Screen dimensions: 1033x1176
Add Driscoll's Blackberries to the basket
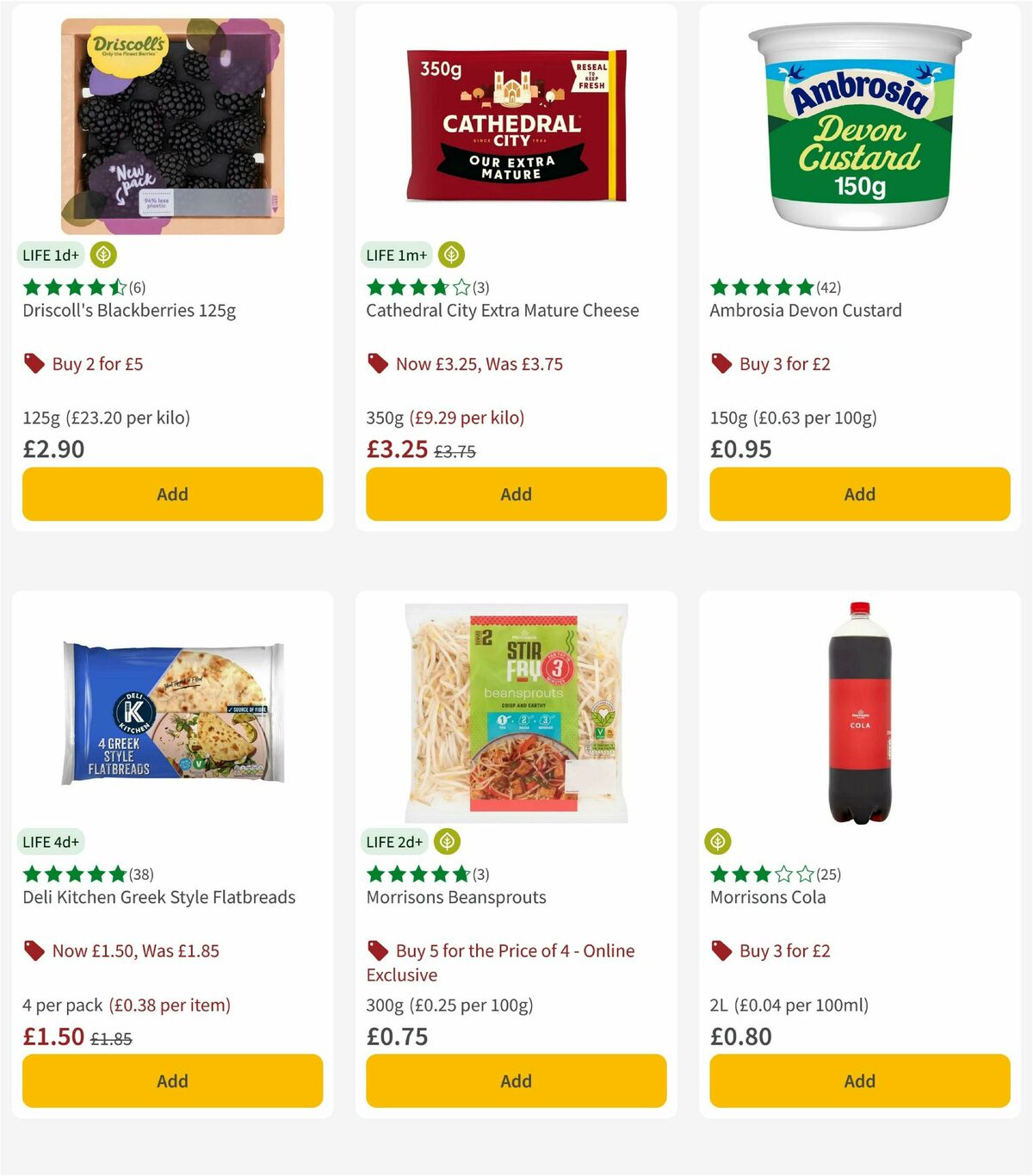click(x=172, y=494)
